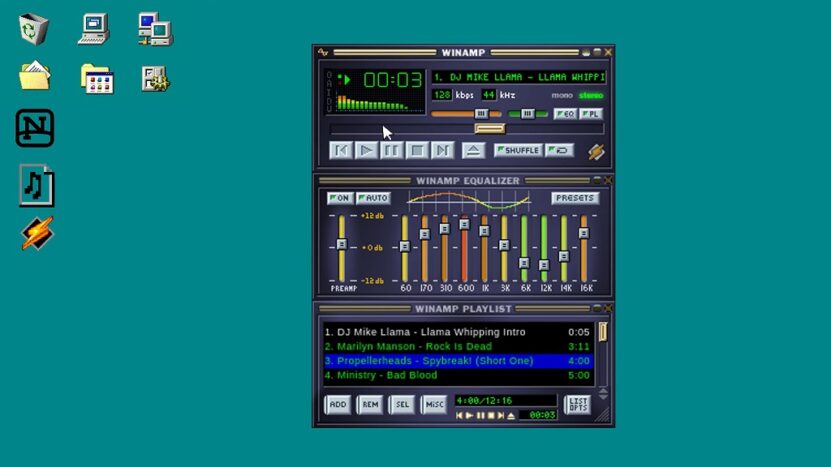The image size is (831, 467).
Task: Click the 3K band slider handle
Action: (x=505, y=245)
